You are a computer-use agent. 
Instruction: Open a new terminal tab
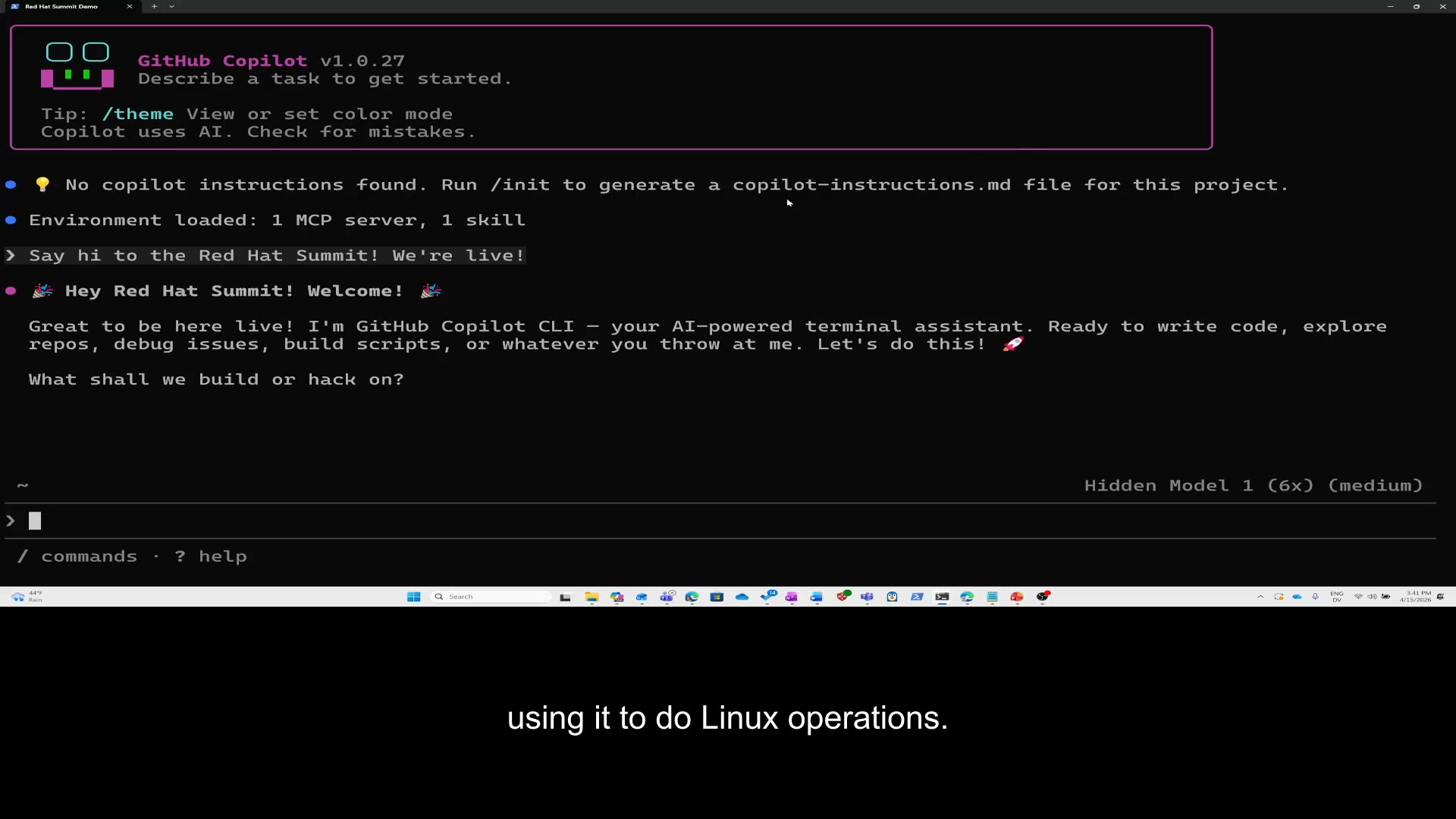click(x=154, y=6)
